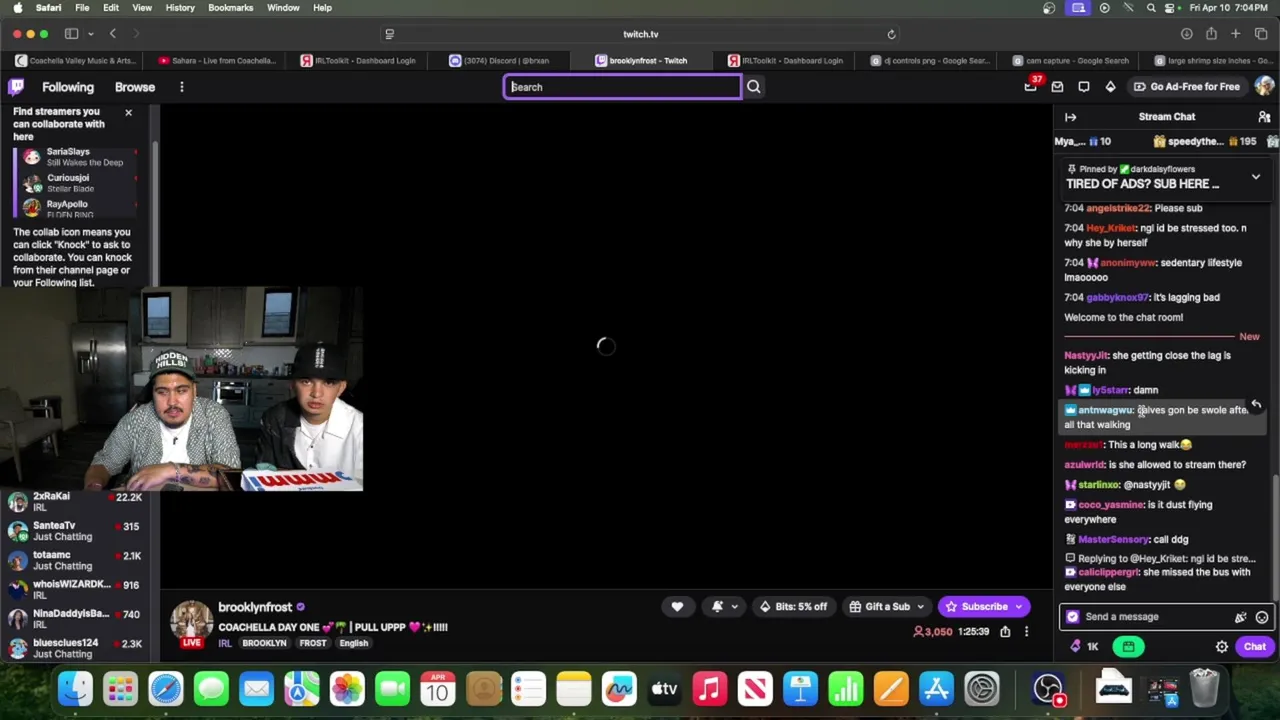Viewport: 1280px width, 720px height.
Task: Open the Safari History menu
Action: [x=180, y=8]
